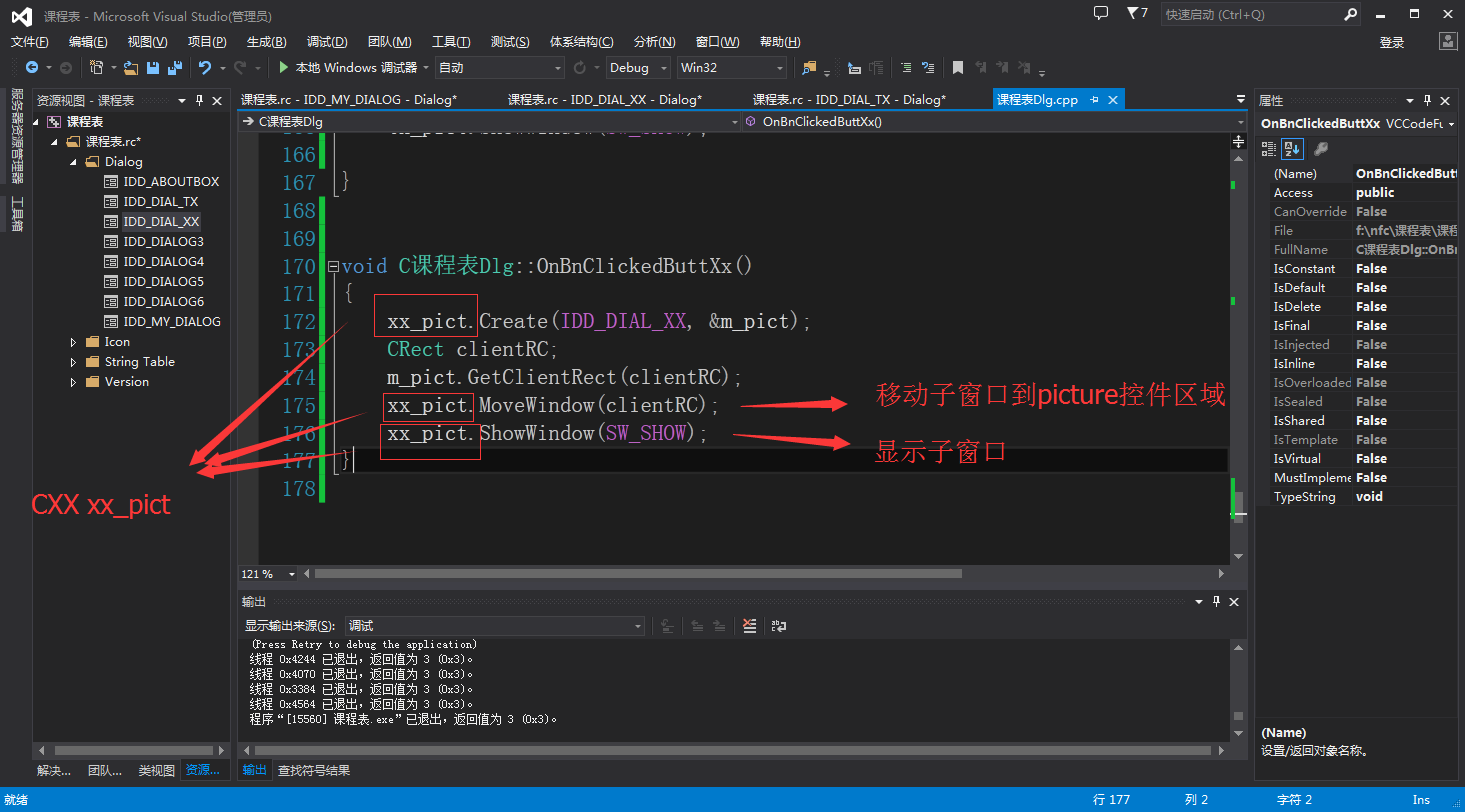The image size is (1465, 812).
Task: Click the Open File folder icon
Action: point(132,68)
